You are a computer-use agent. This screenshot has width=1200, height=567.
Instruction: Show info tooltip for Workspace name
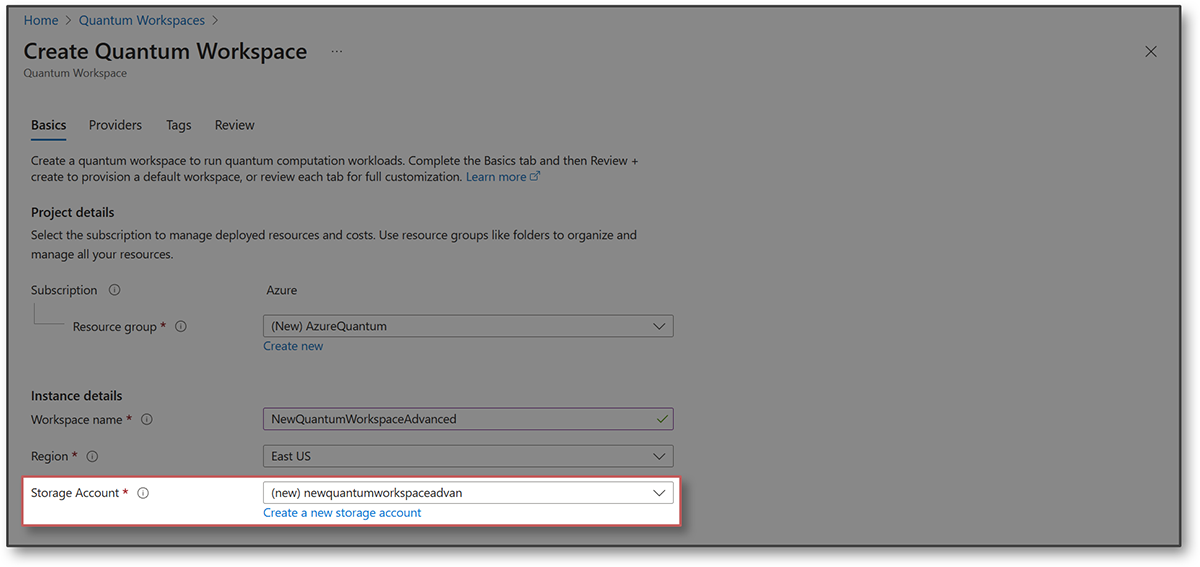pyautogui.click(x=147, y=419)
